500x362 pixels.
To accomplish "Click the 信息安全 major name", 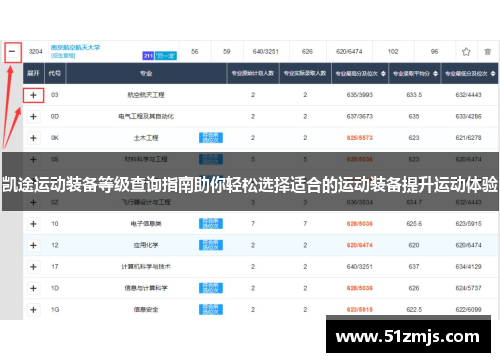I will pos(146,310).
